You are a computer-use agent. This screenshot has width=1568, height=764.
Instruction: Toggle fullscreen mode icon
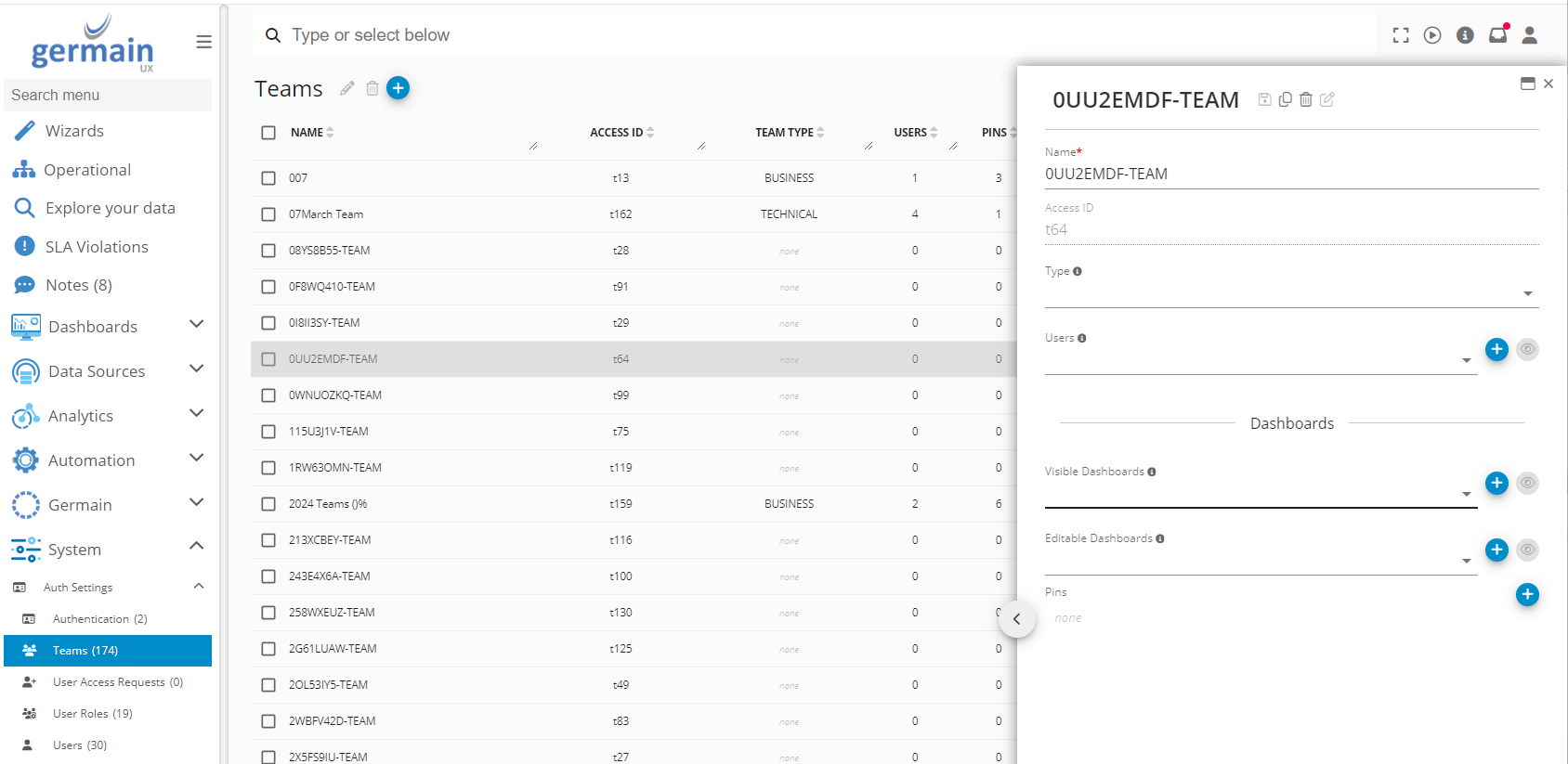tap(1401, 35)
